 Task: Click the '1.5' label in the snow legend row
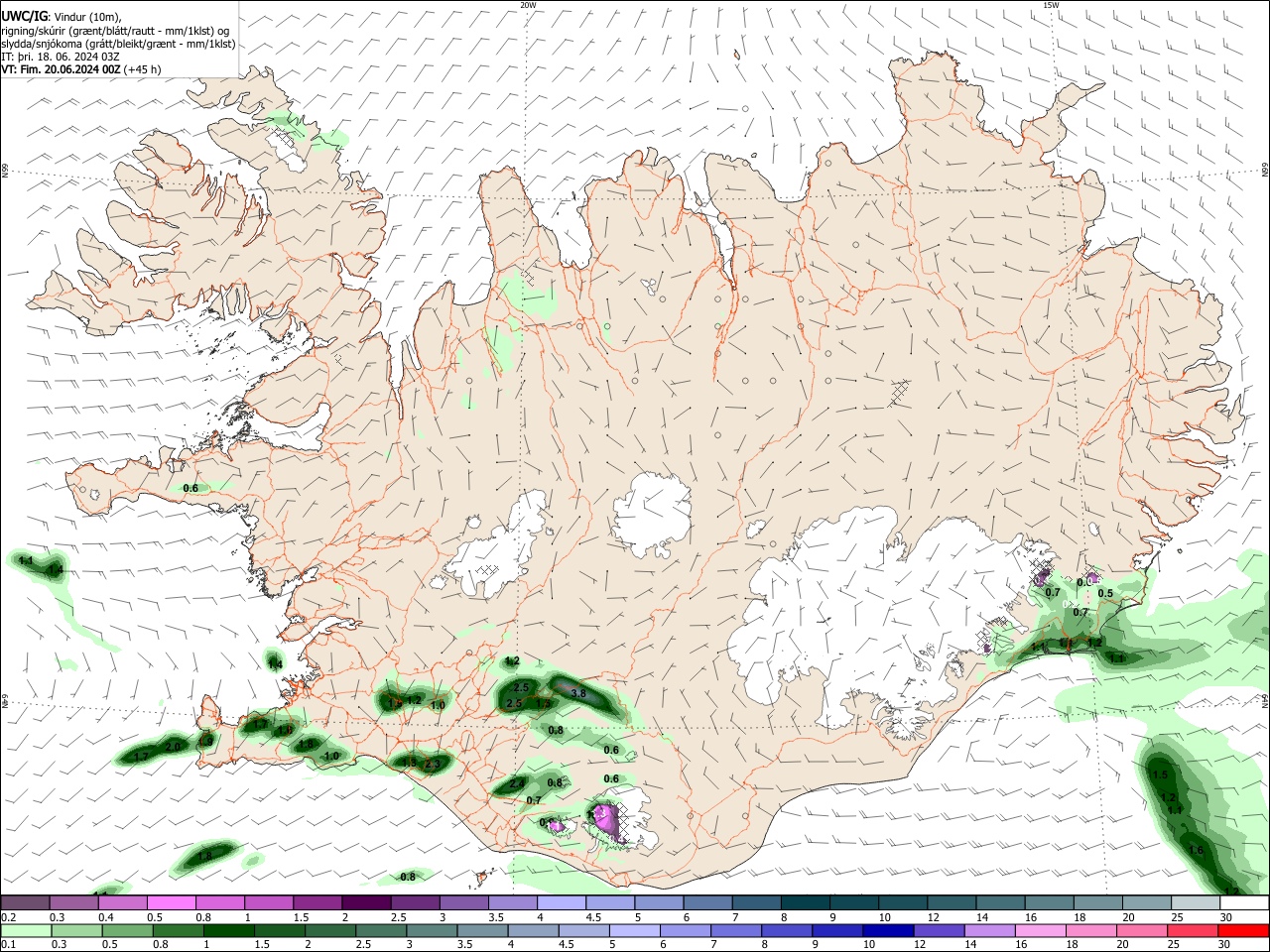click(301, 917)
